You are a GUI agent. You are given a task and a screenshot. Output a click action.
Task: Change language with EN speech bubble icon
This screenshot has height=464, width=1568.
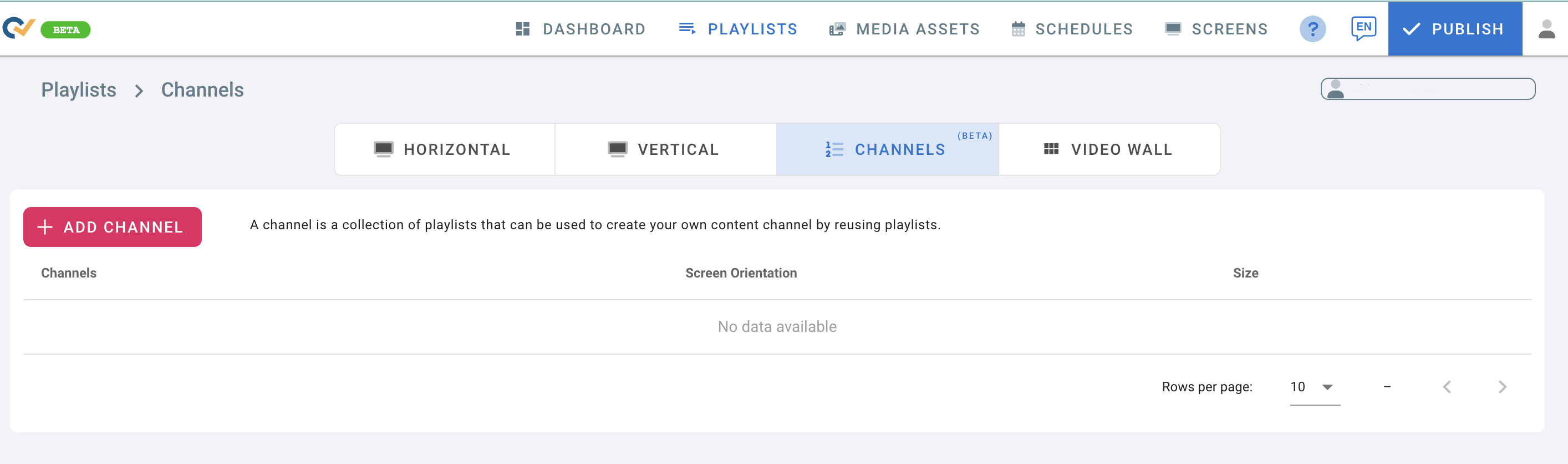1363,28
